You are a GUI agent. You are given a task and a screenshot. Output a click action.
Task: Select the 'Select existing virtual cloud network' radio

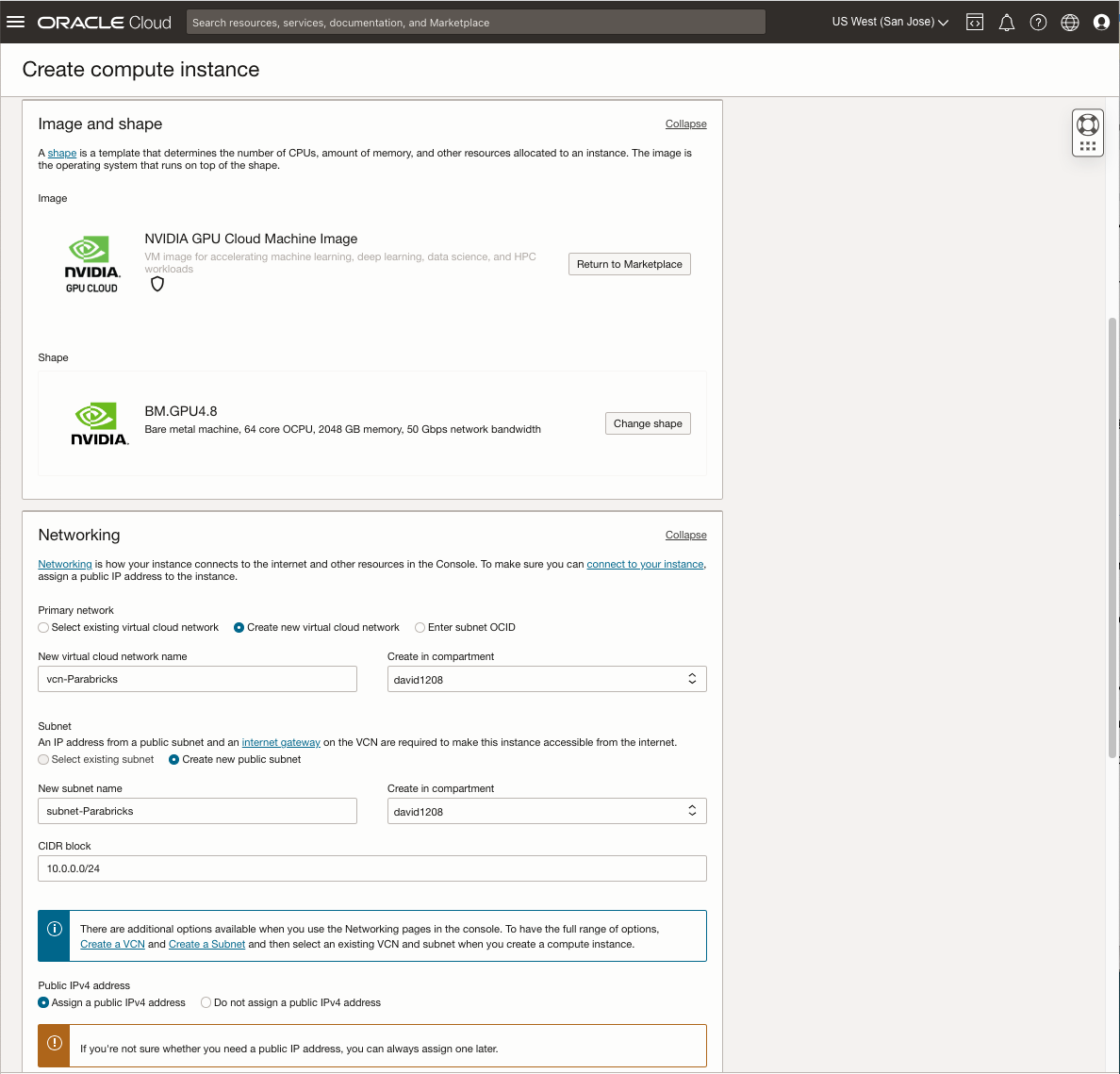(43, 627)
